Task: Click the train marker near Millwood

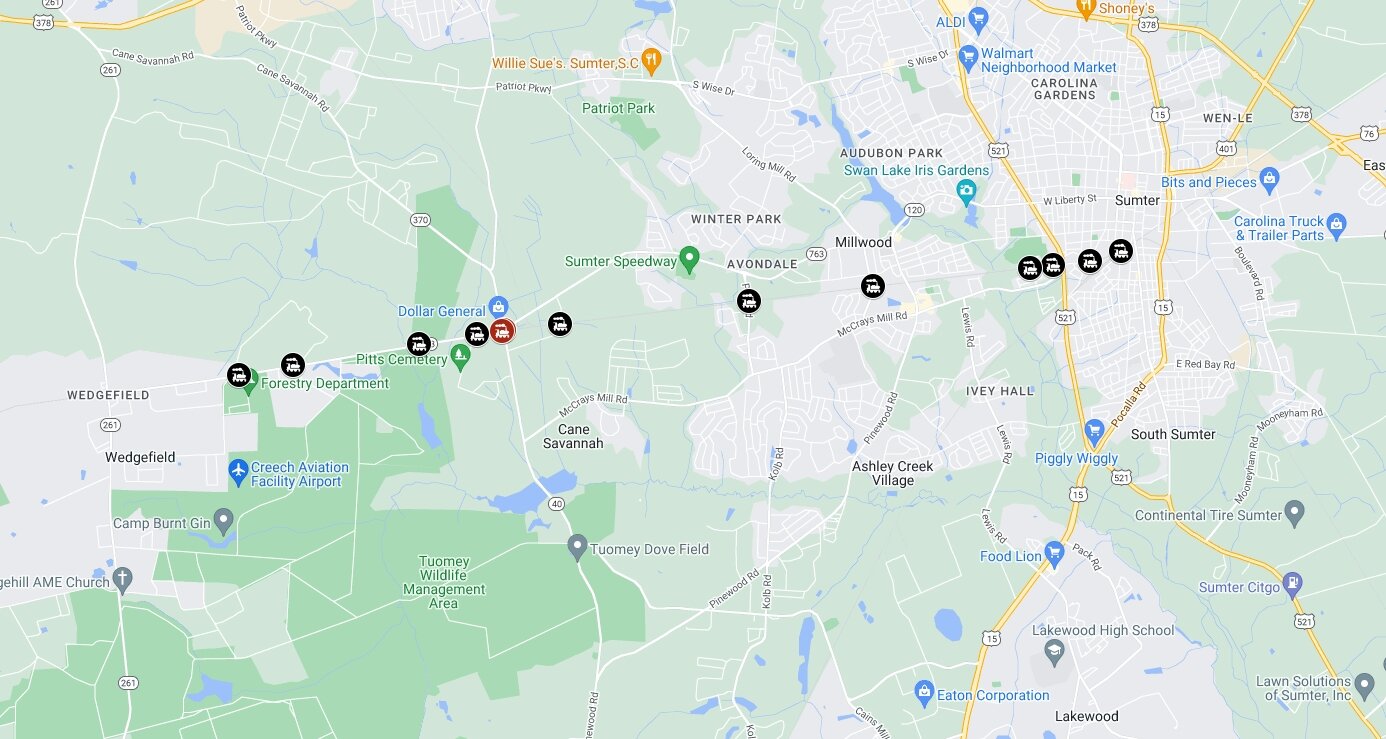Action: point(873,287)
